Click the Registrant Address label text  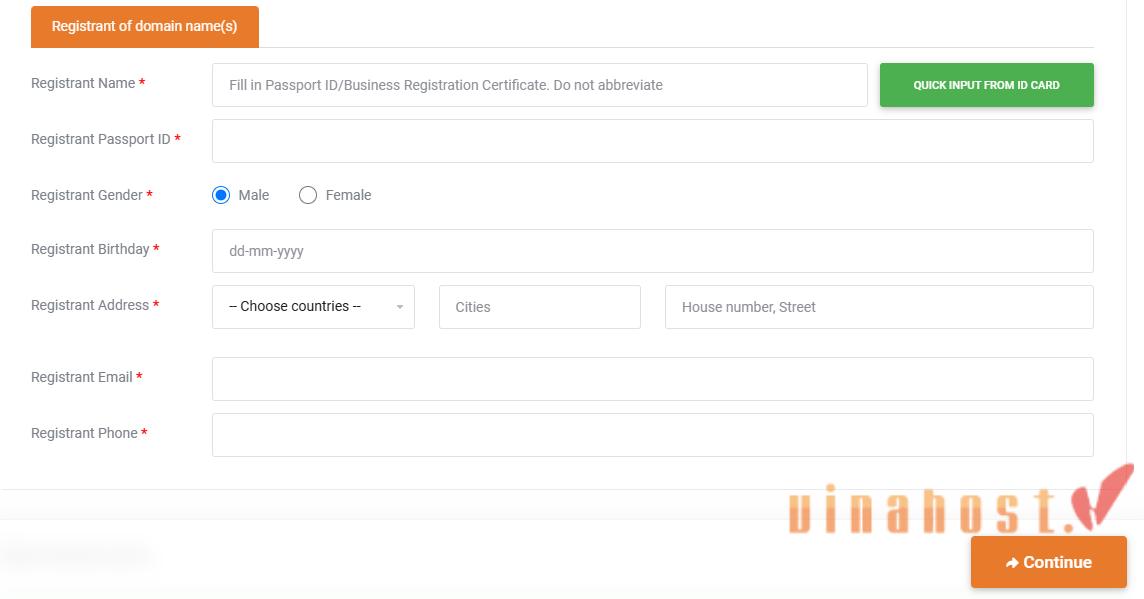[90, 305]
